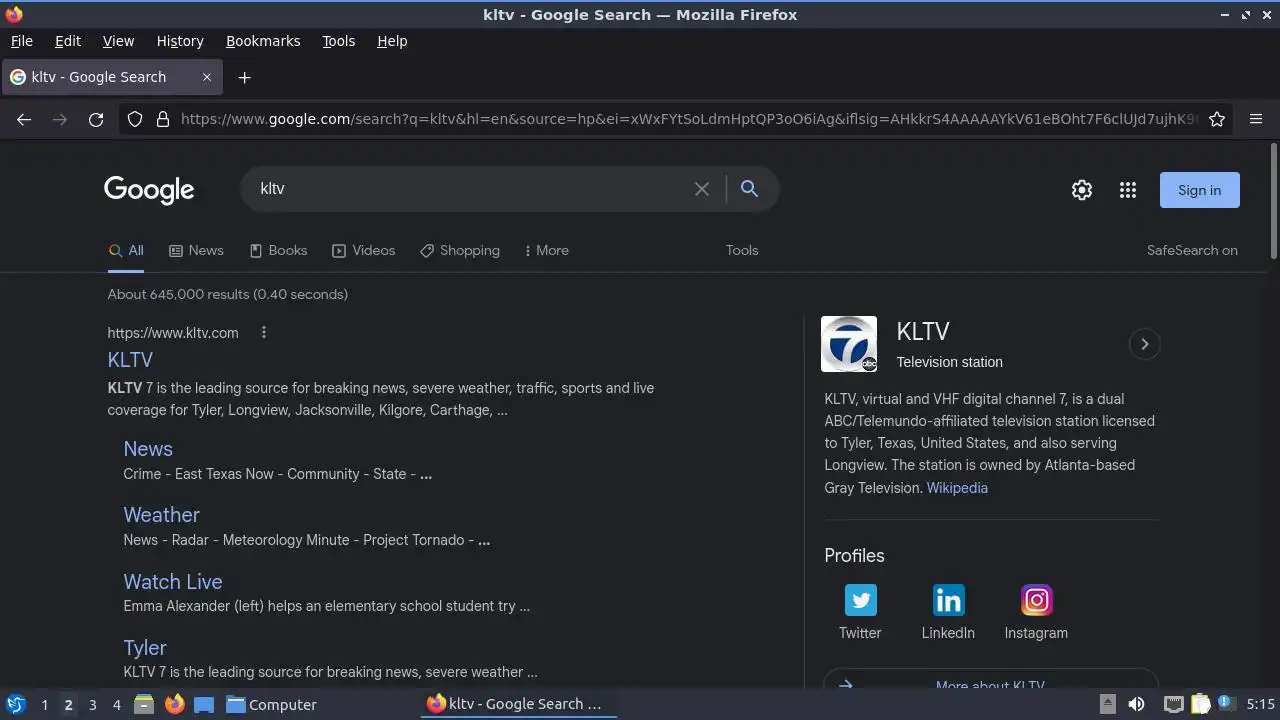View site security padlock info

click(163, 119)
